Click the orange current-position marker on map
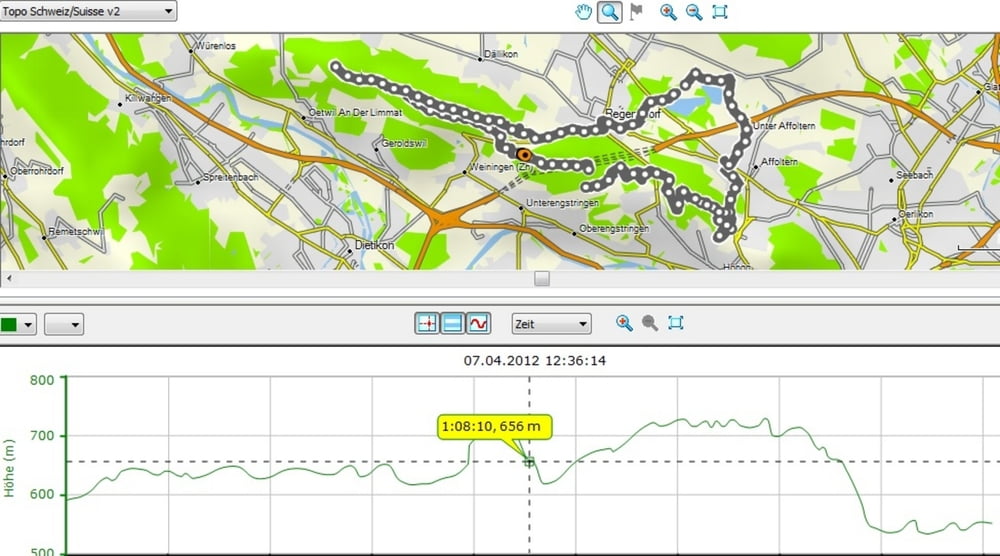 [524, 154]
